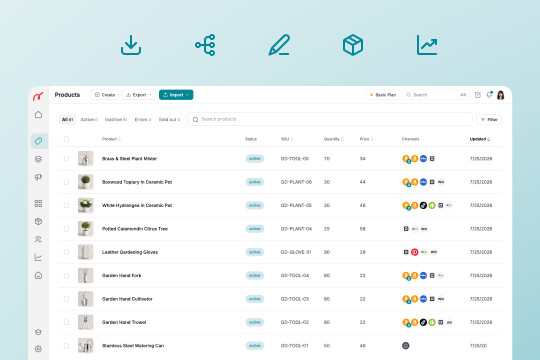The width and height of the screenshot is (540, 360).
Task: Open the line chart analytics icon in sidebar
Action: tap(38, 257)
